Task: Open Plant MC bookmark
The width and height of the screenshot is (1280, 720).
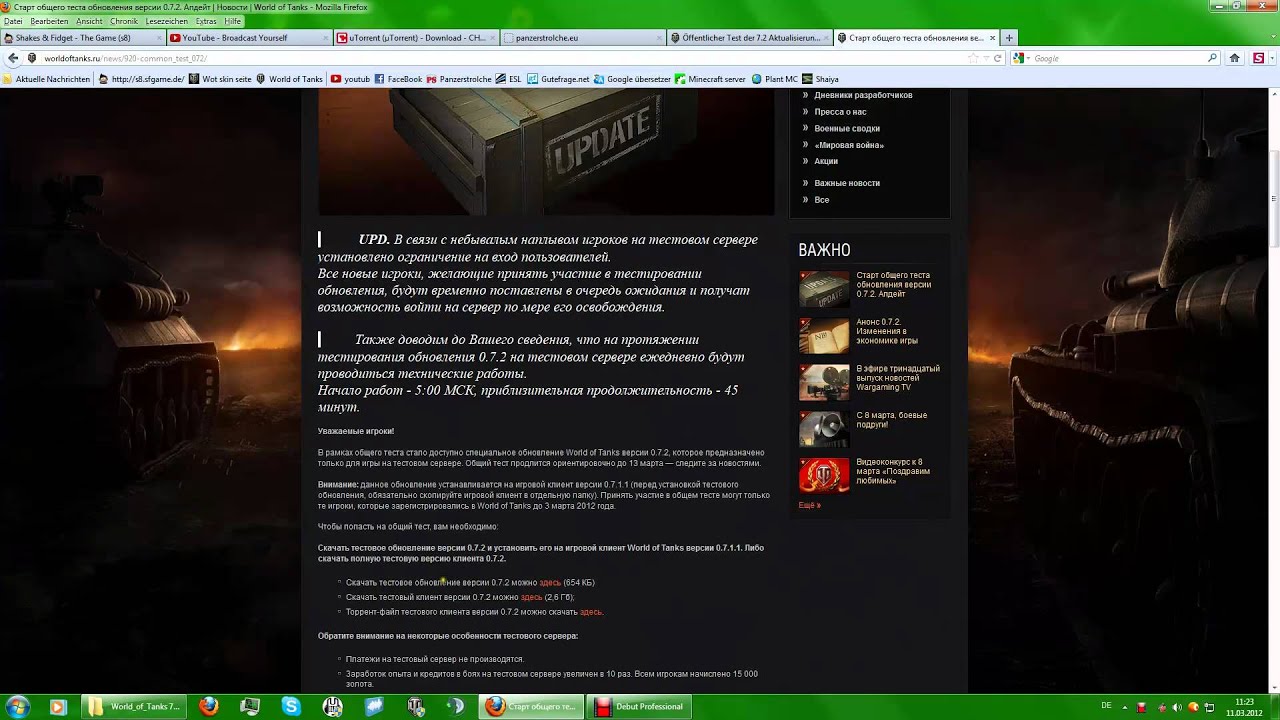Action: click(x=774, y=79)
